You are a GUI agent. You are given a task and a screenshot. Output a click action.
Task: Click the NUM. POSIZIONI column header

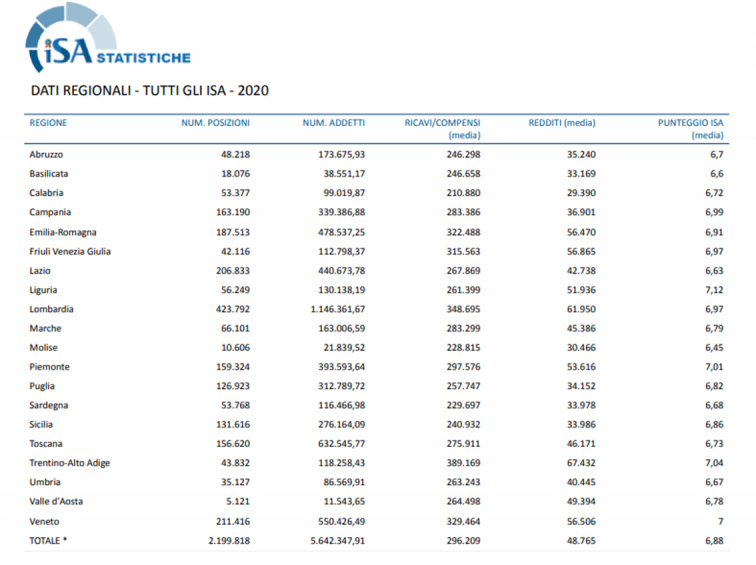click(x=215, y=123)
